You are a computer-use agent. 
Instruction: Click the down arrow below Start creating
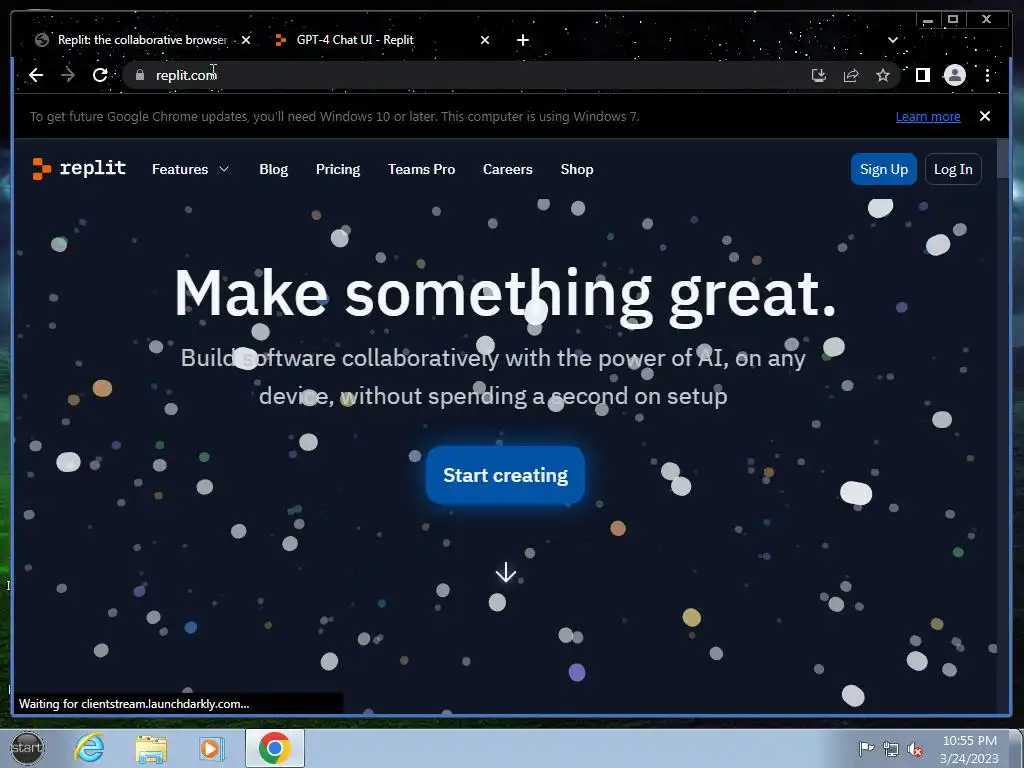[505, 573]
